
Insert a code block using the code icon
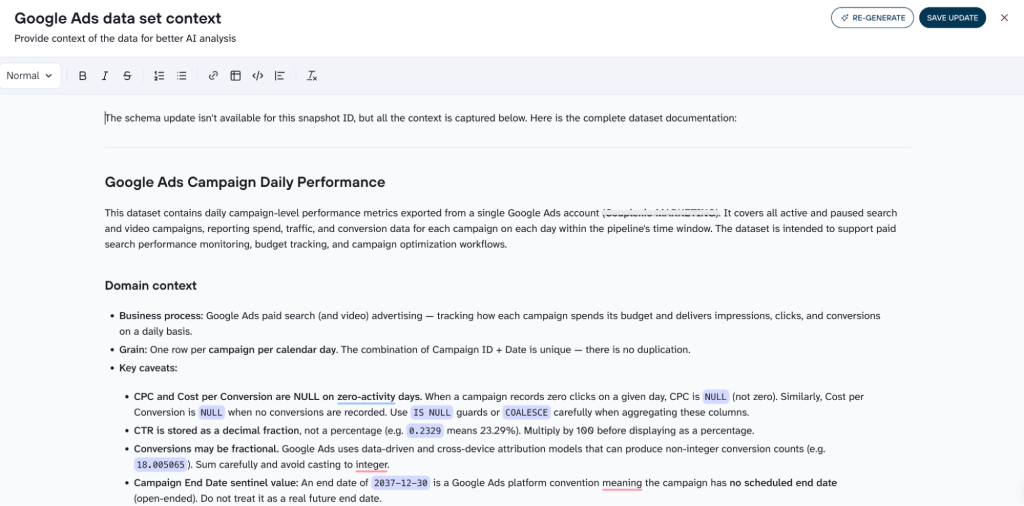pos(257,76)
